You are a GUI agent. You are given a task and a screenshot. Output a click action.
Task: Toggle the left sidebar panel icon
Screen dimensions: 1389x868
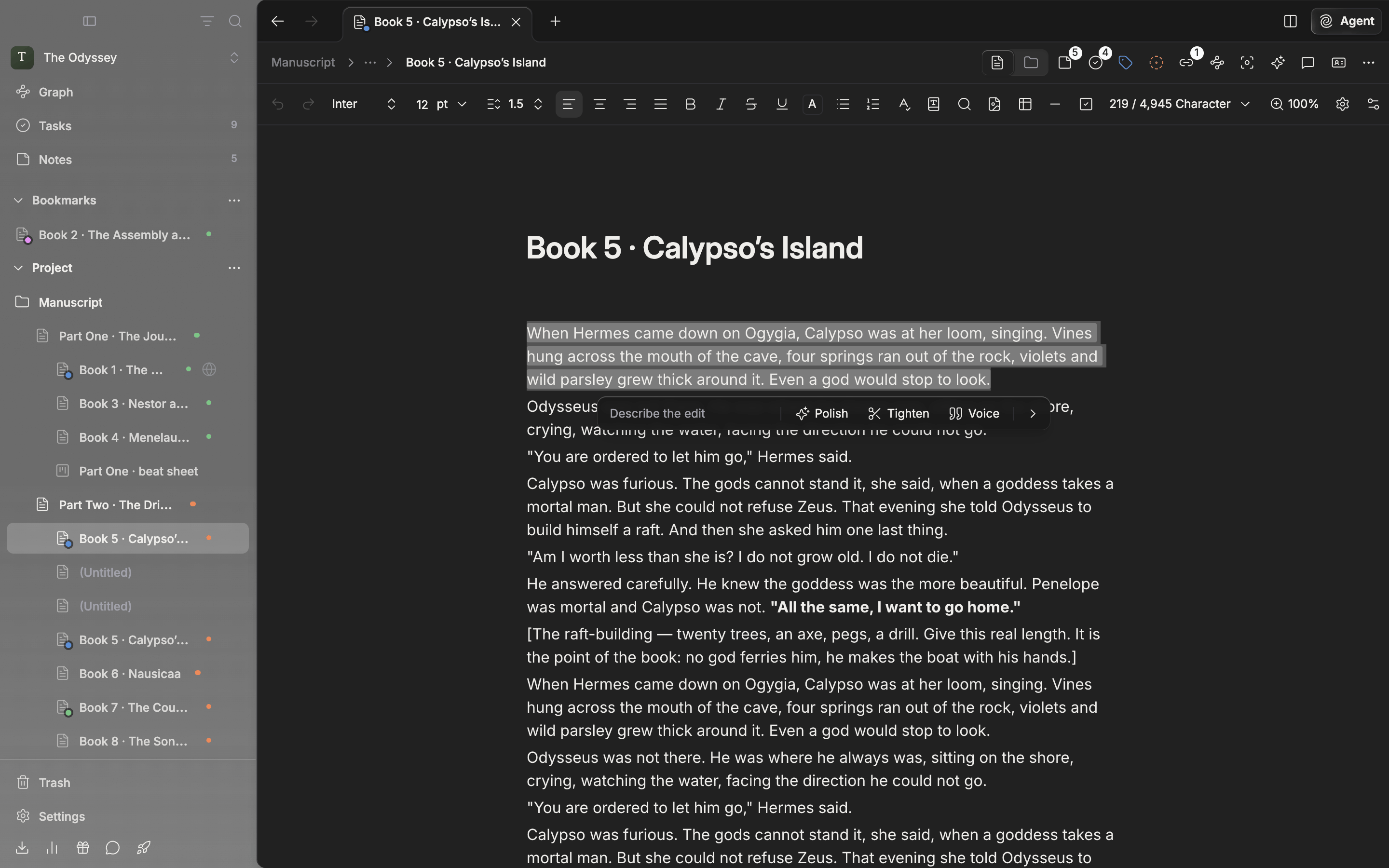pos(90,21)
